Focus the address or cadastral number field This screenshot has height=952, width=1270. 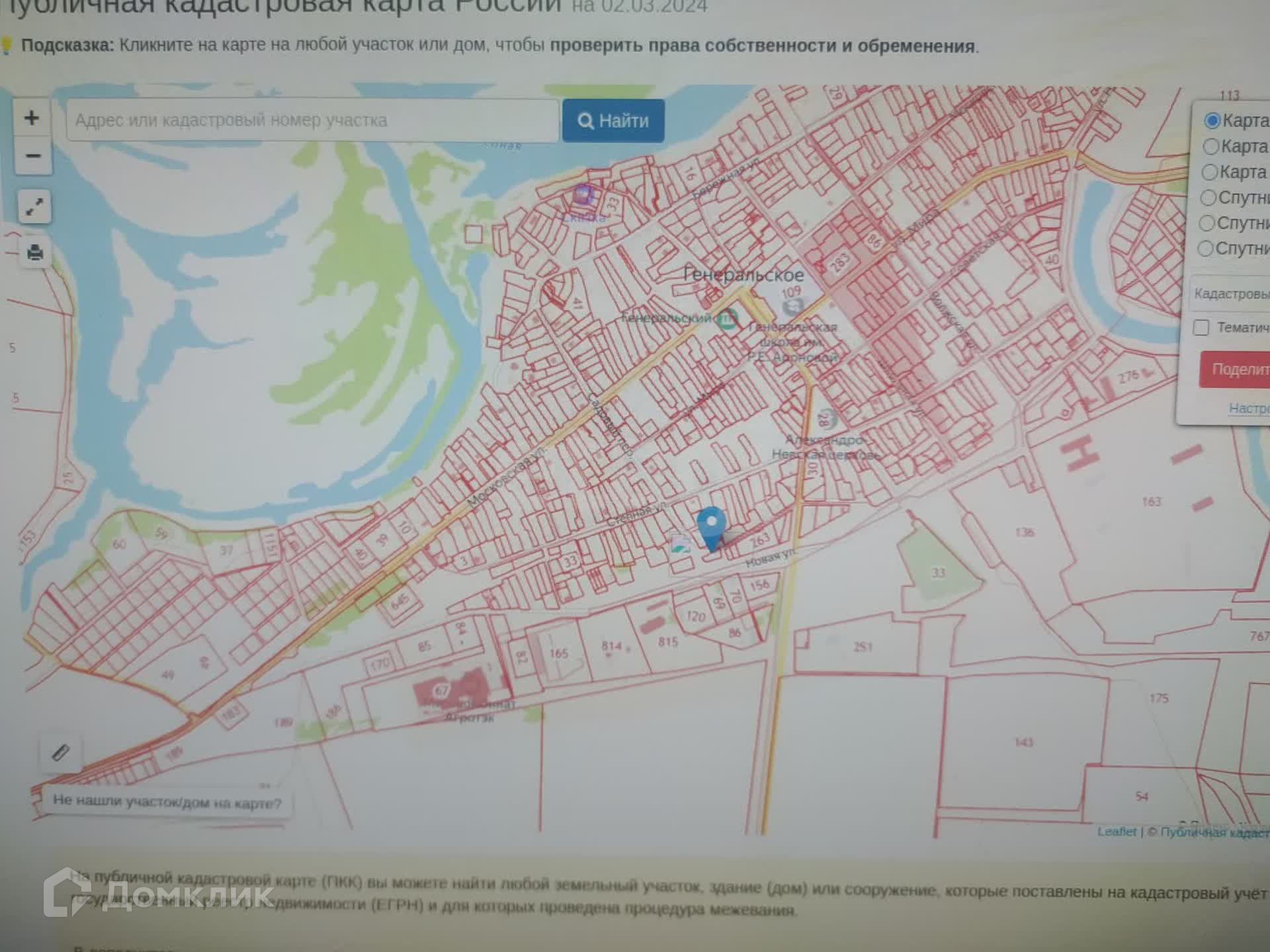point(312,120)
